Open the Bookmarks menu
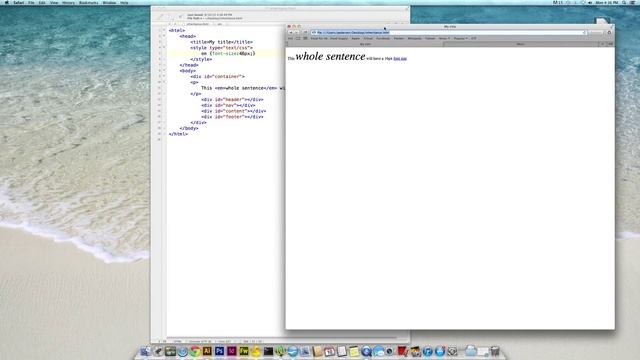Viewport: 640px width, 360px height. (x=89, y=2)
